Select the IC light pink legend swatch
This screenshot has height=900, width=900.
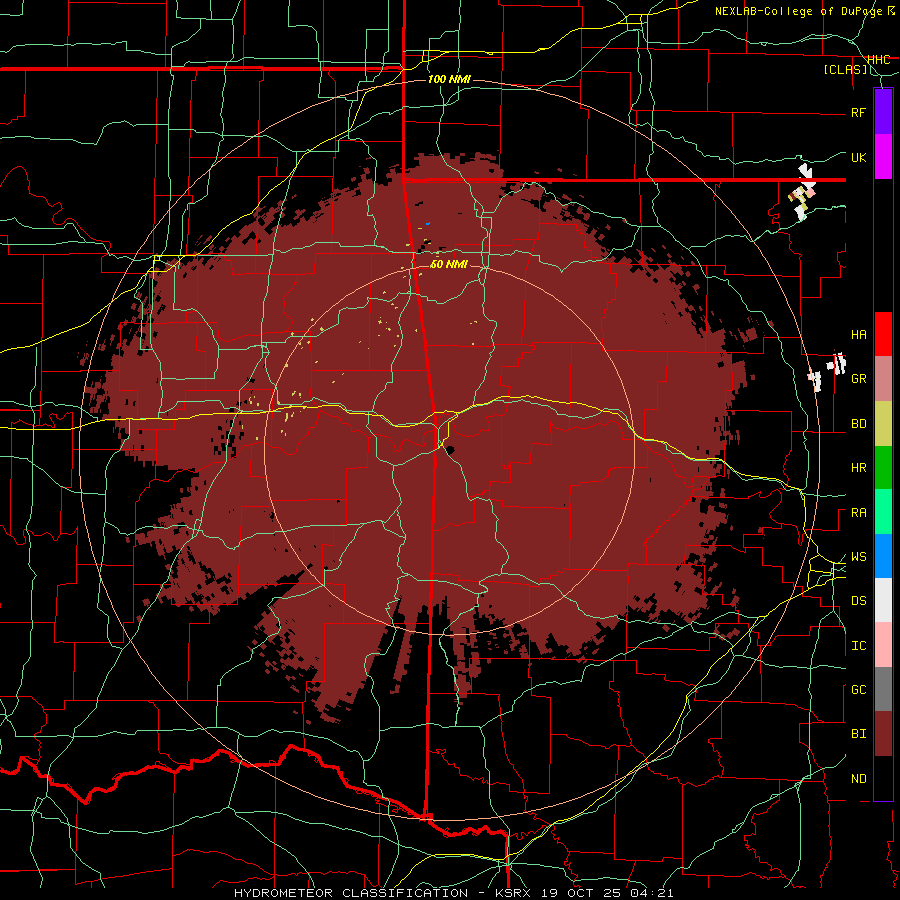point(883,645)
